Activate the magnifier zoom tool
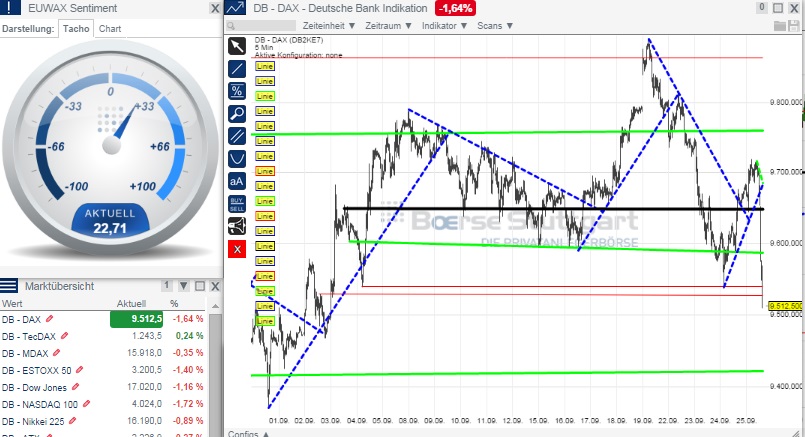This screenshot has height=437, width=805. point(237,113)
